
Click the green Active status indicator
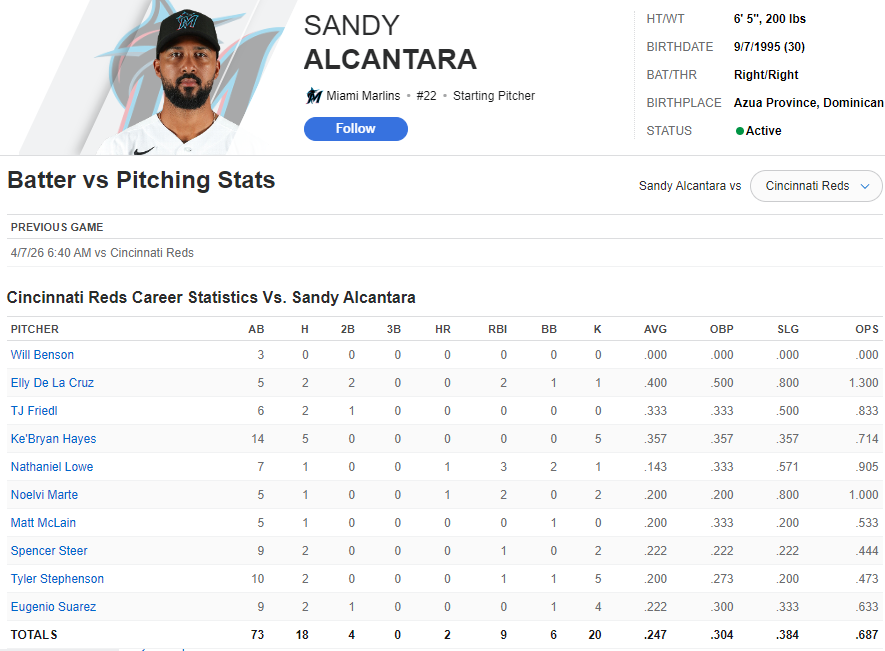pos(740,131)
